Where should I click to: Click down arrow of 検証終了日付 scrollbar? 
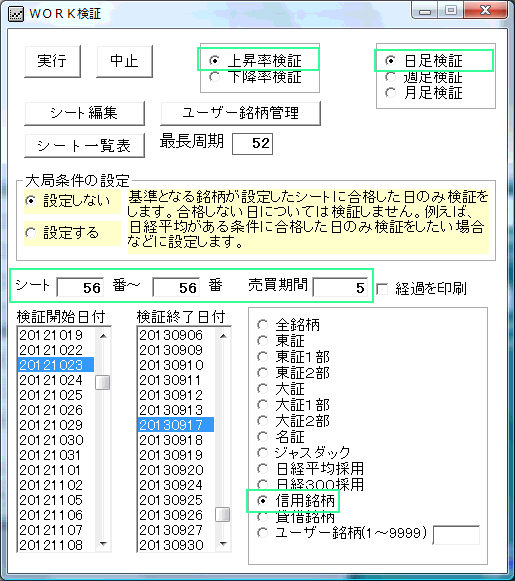coord(223,544)
